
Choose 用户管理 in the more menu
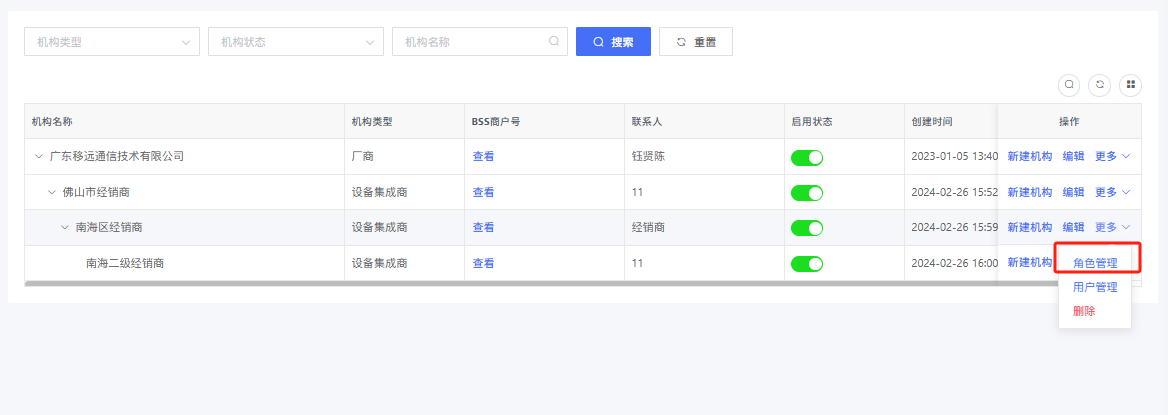point(1095,287)
